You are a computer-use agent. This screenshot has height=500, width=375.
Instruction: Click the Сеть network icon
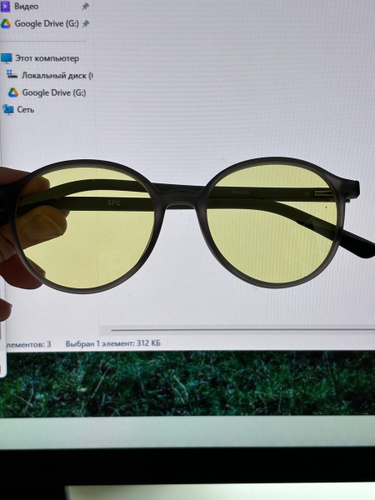[x=8, y=109]
